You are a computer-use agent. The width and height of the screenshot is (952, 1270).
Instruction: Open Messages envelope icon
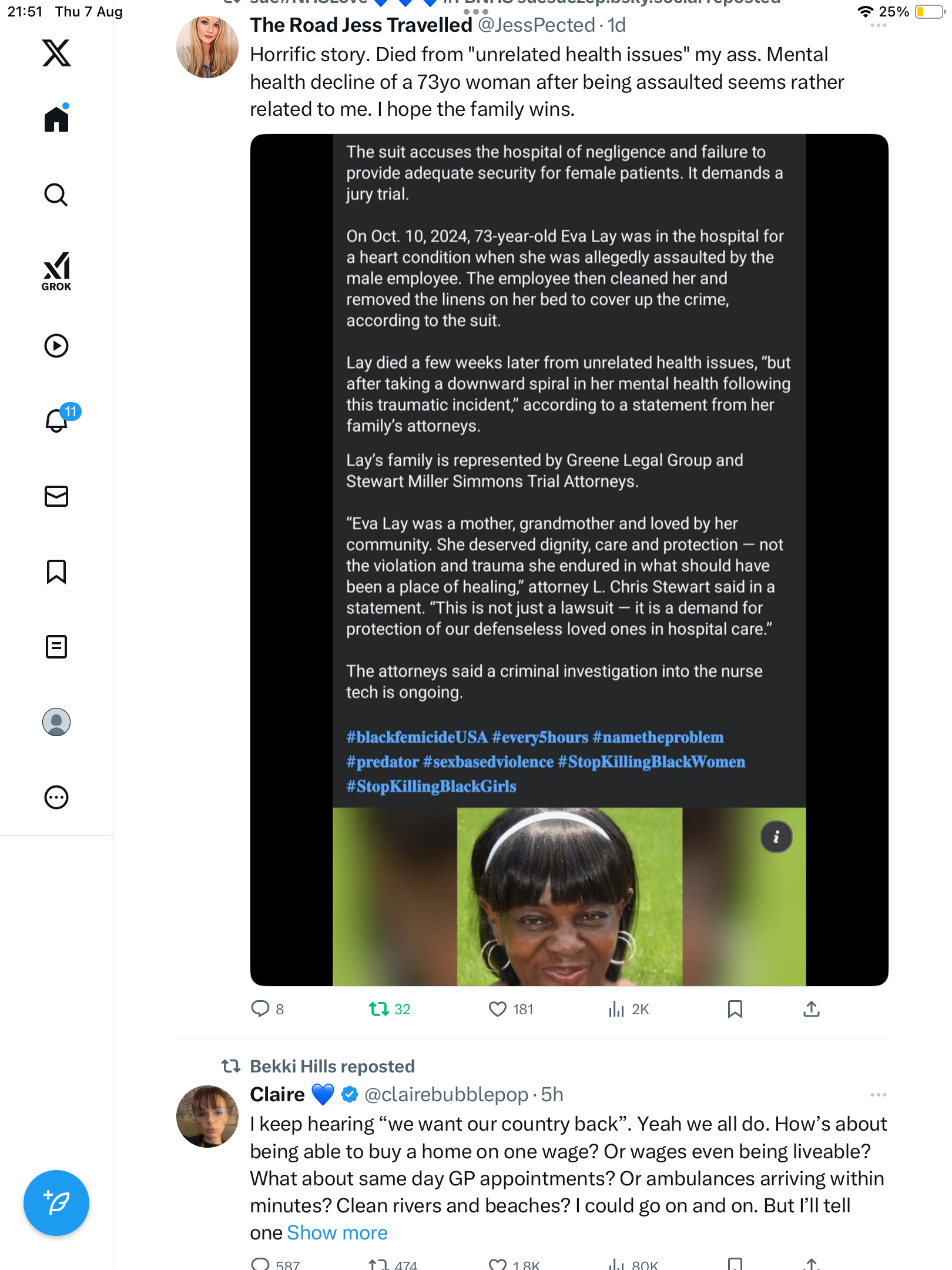pos(56,496)
